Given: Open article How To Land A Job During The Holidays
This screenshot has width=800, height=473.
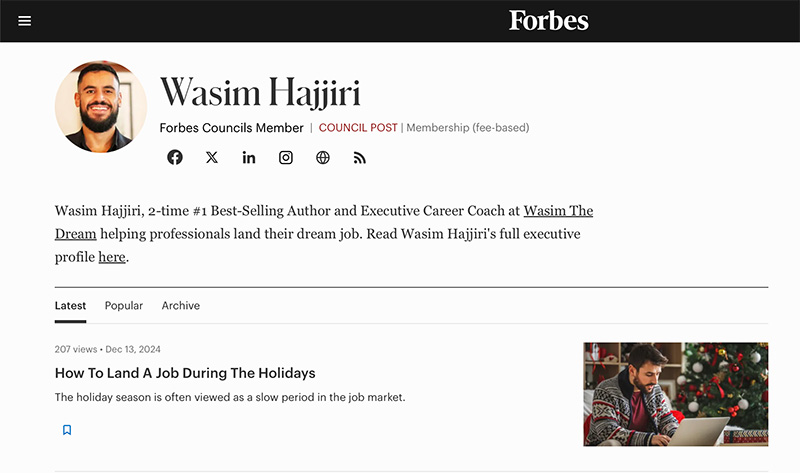Looking at the screenshot, I should (185, 373).
